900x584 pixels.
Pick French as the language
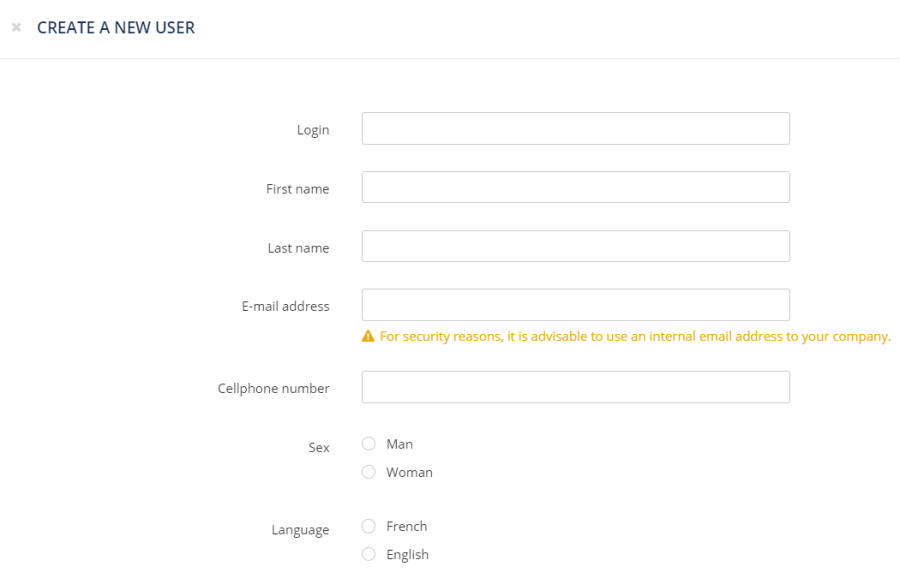click(x=369, y=526)
